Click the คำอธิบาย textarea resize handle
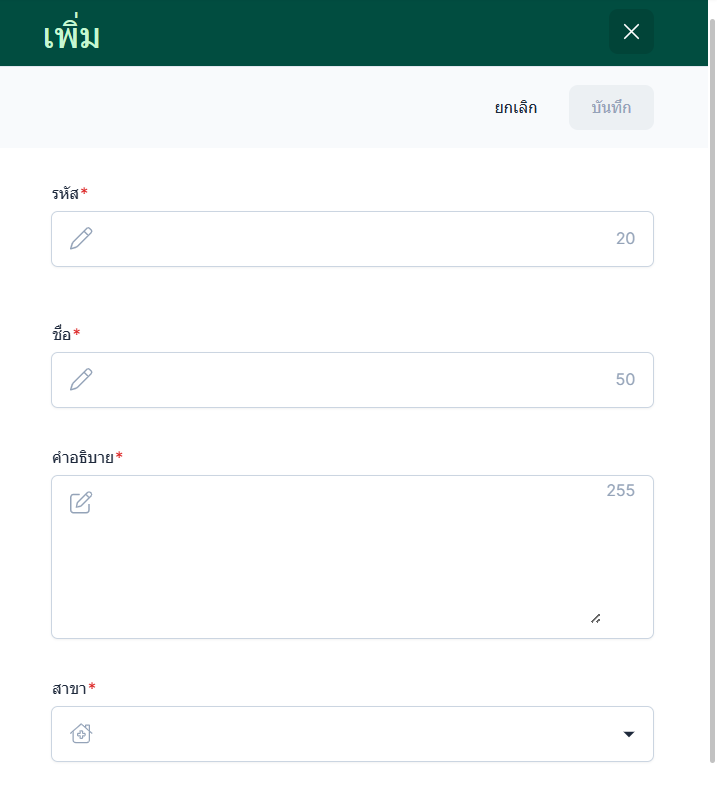The width and height of the screenshot is (717, 790). 595,618
